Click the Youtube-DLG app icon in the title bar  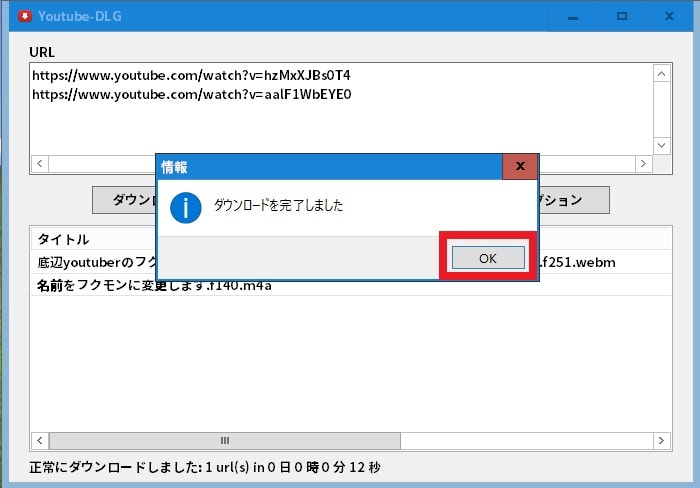coord(25,16)
